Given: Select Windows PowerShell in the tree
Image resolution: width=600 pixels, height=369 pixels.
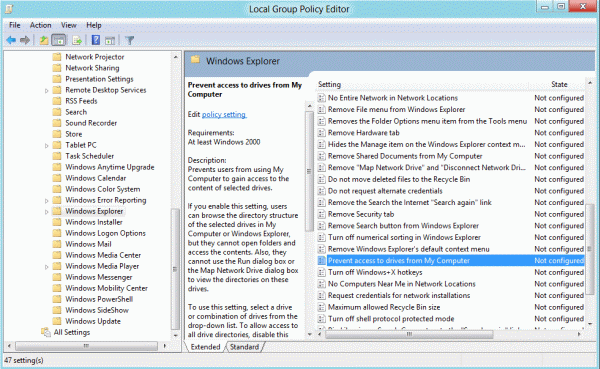Looking at the screenshot, I should coord(99,299).
